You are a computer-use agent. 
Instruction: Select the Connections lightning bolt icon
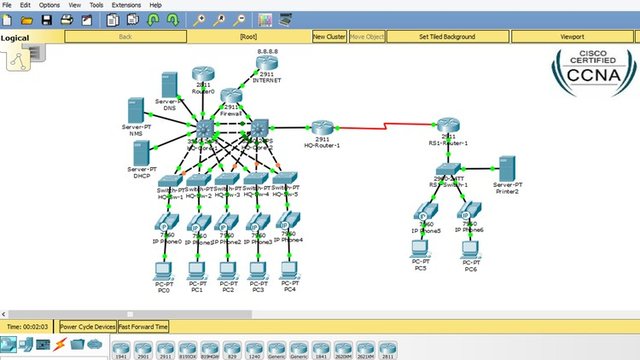[60, 344]
